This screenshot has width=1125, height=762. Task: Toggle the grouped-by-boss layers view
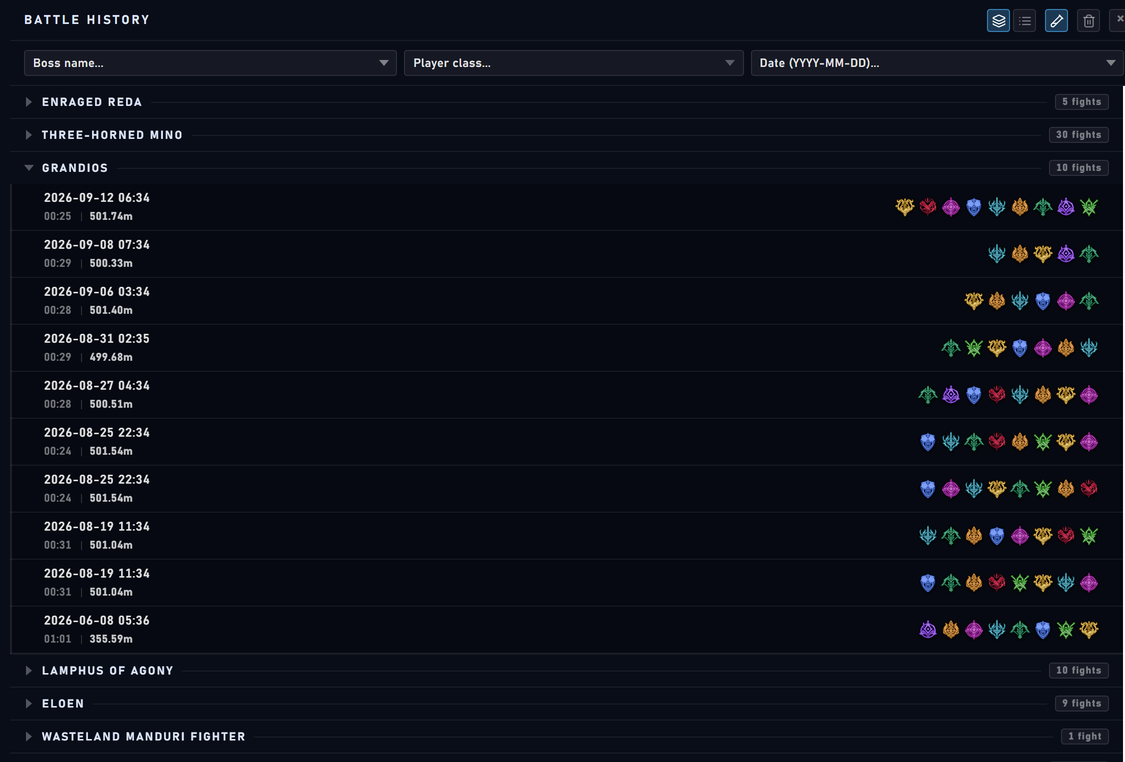(998, 21)
